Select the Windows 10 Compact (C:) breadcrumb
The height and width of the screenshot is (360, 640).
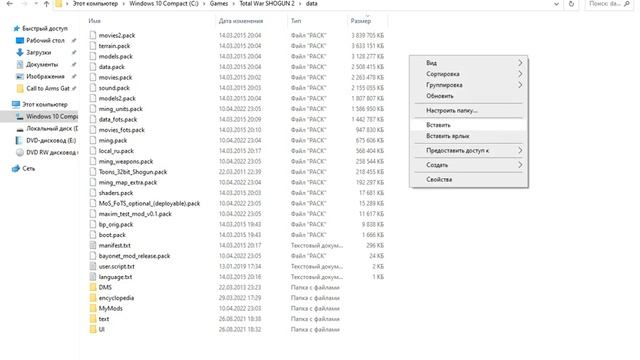click(x=164, y=4)
